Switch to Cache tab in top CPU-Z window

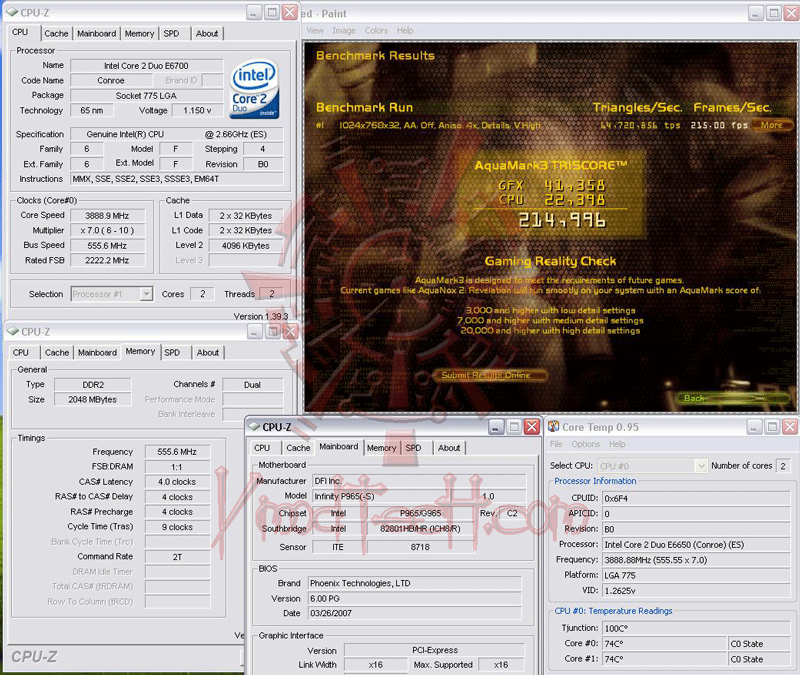tap(56, 34)
